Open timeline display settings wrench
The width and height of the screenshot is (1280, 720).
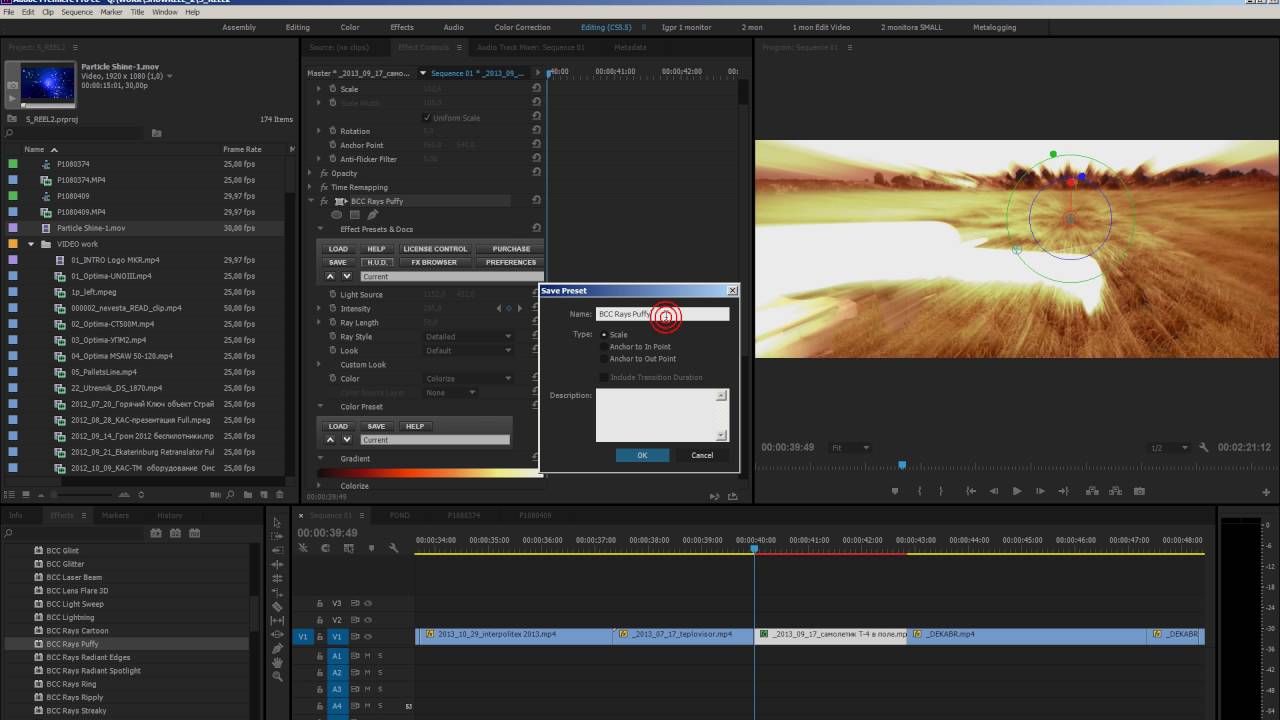[x=394, y=547]
